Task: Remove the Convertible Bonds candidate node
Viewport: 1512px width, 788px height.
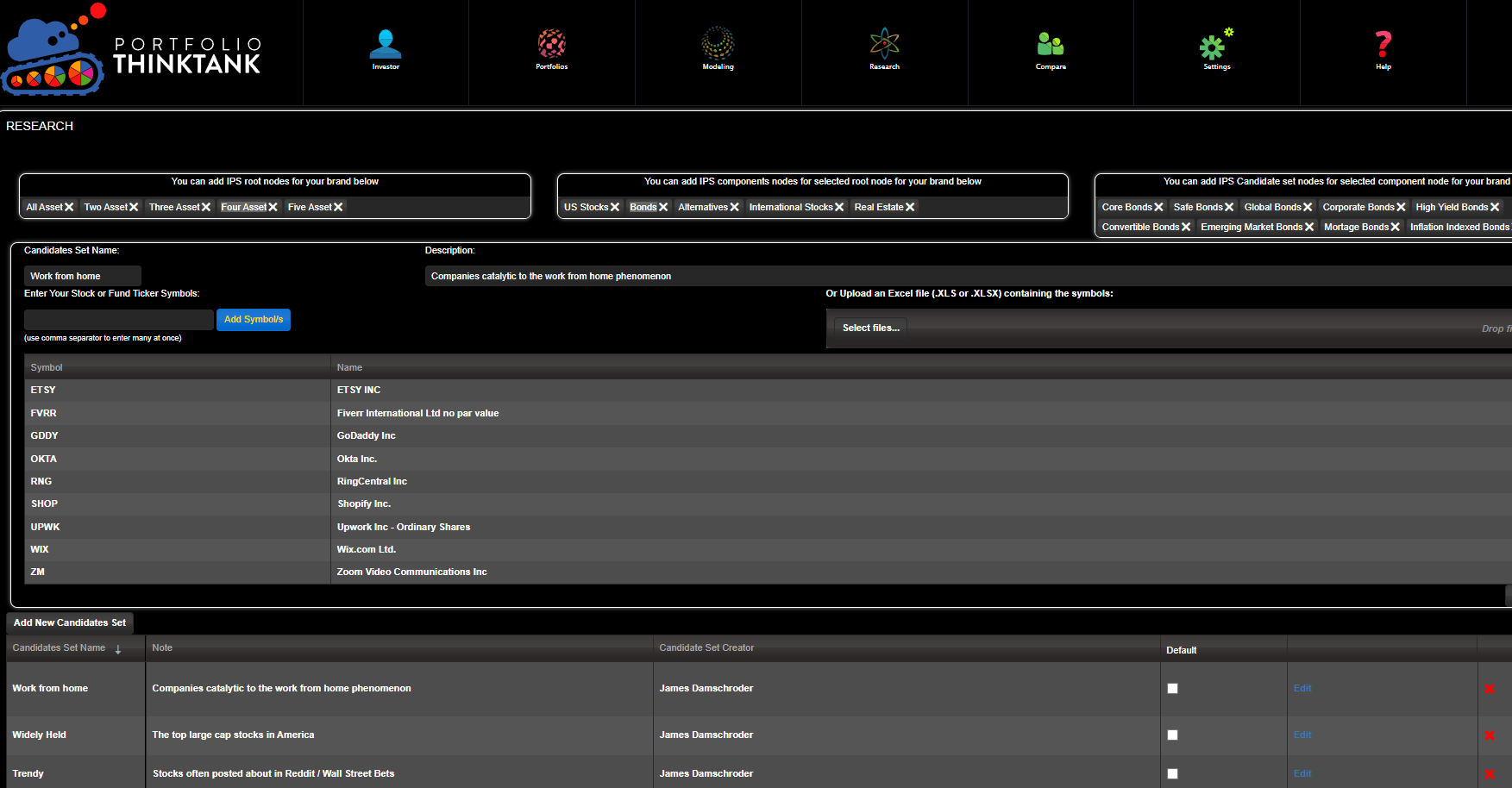Action: click(x=1186, y=227)
